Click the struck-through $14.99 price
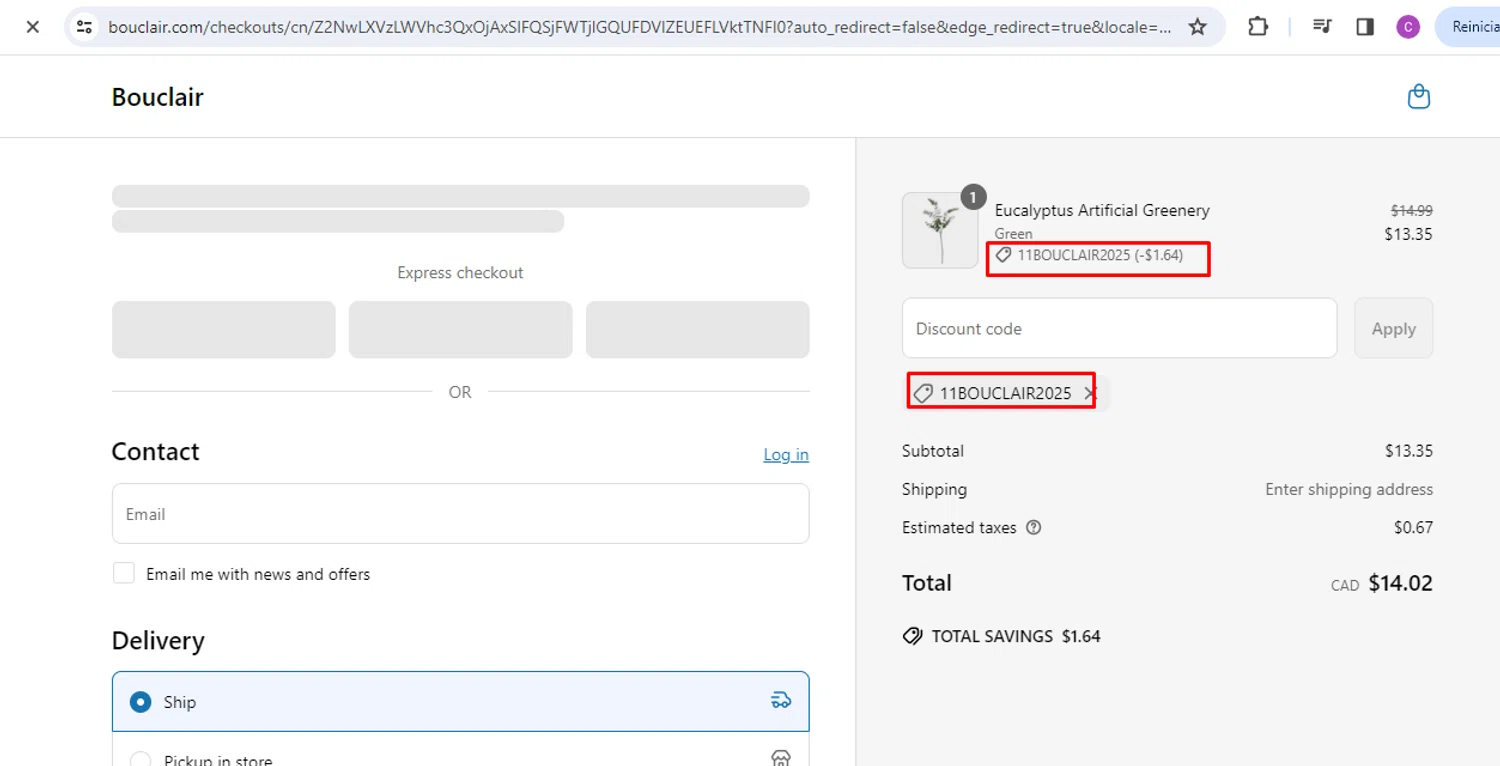This screenshot has height=766, width=1500. (1411, 210)
